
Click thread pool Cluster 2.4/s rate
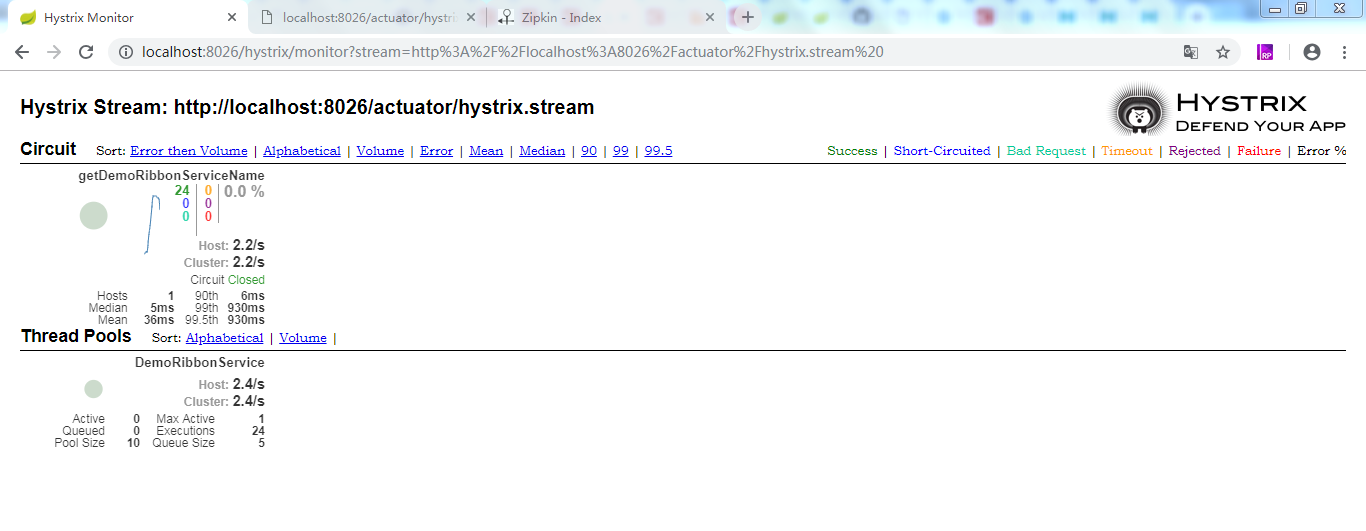pos(248,401)
